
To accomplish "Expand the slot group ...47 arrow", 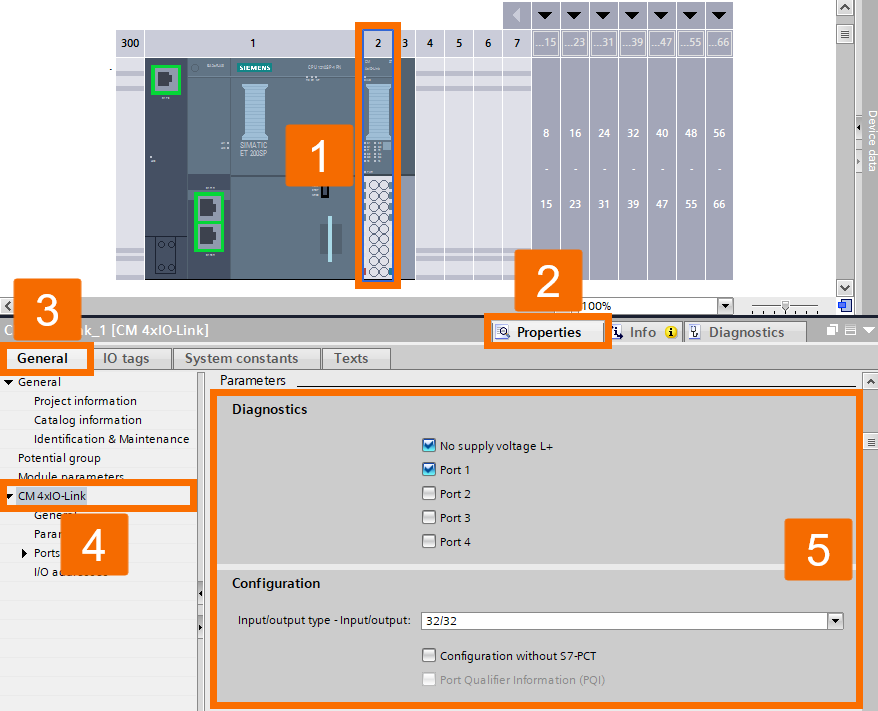I will pos(662,15).
